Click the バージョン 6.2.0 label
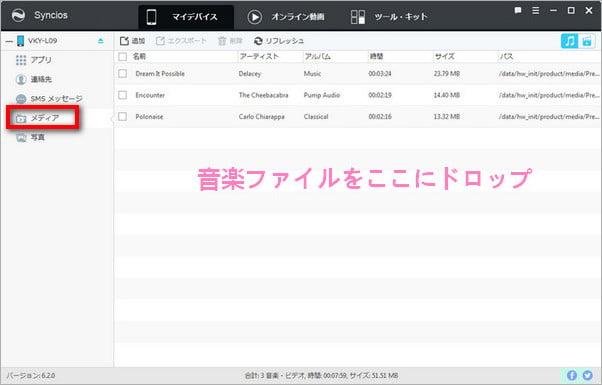The image size is (602, 385). 31,375
